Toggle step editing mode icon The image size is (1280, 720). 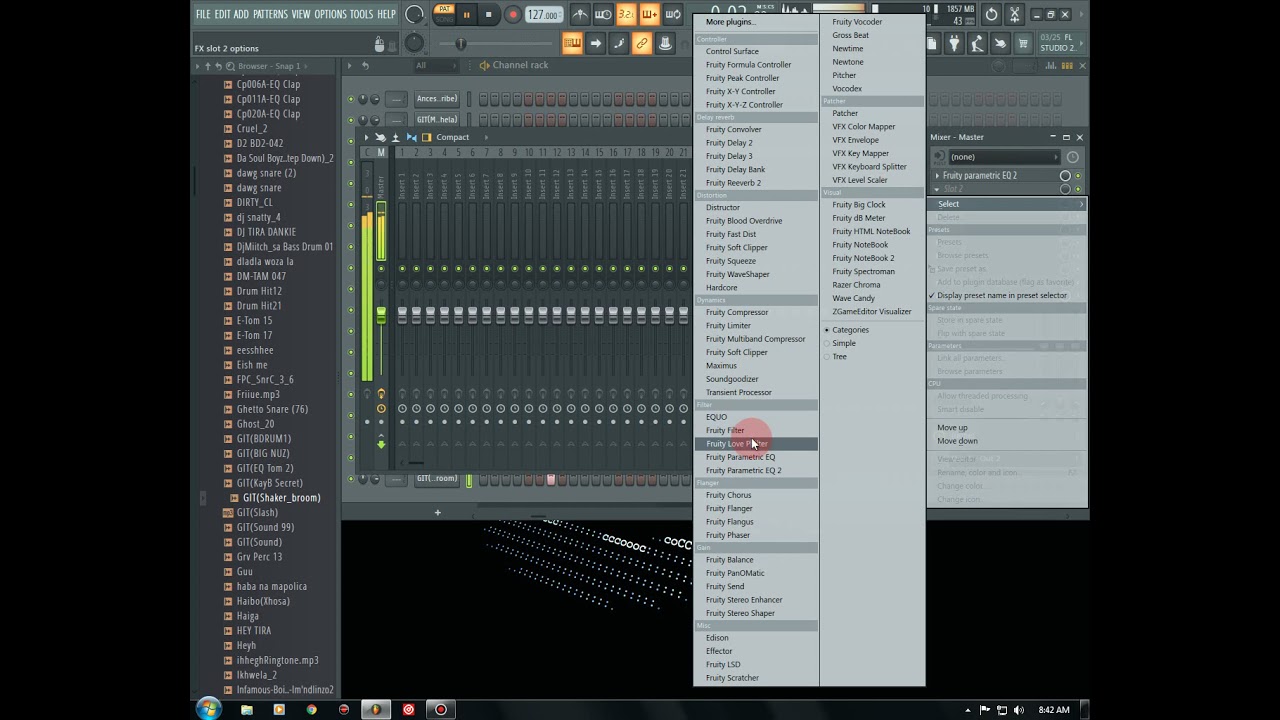[618, 43]
